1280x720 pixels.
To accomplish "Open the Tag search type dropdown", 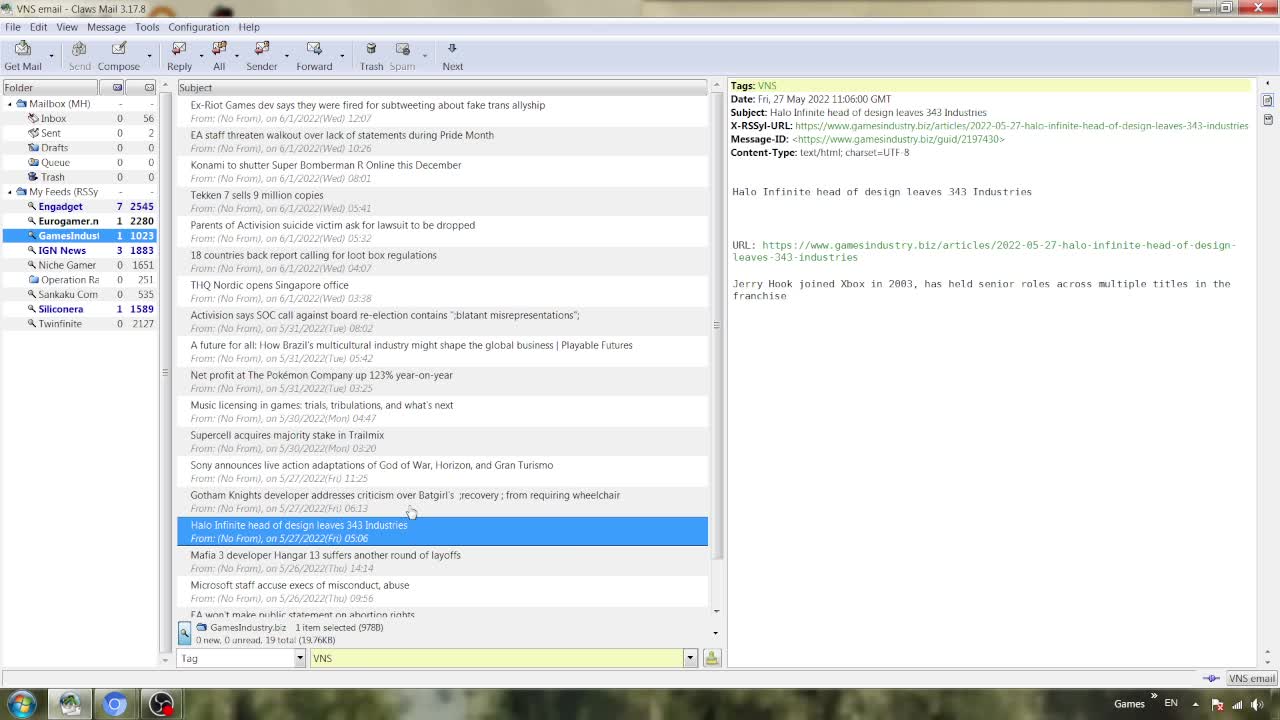I will 299,658.
